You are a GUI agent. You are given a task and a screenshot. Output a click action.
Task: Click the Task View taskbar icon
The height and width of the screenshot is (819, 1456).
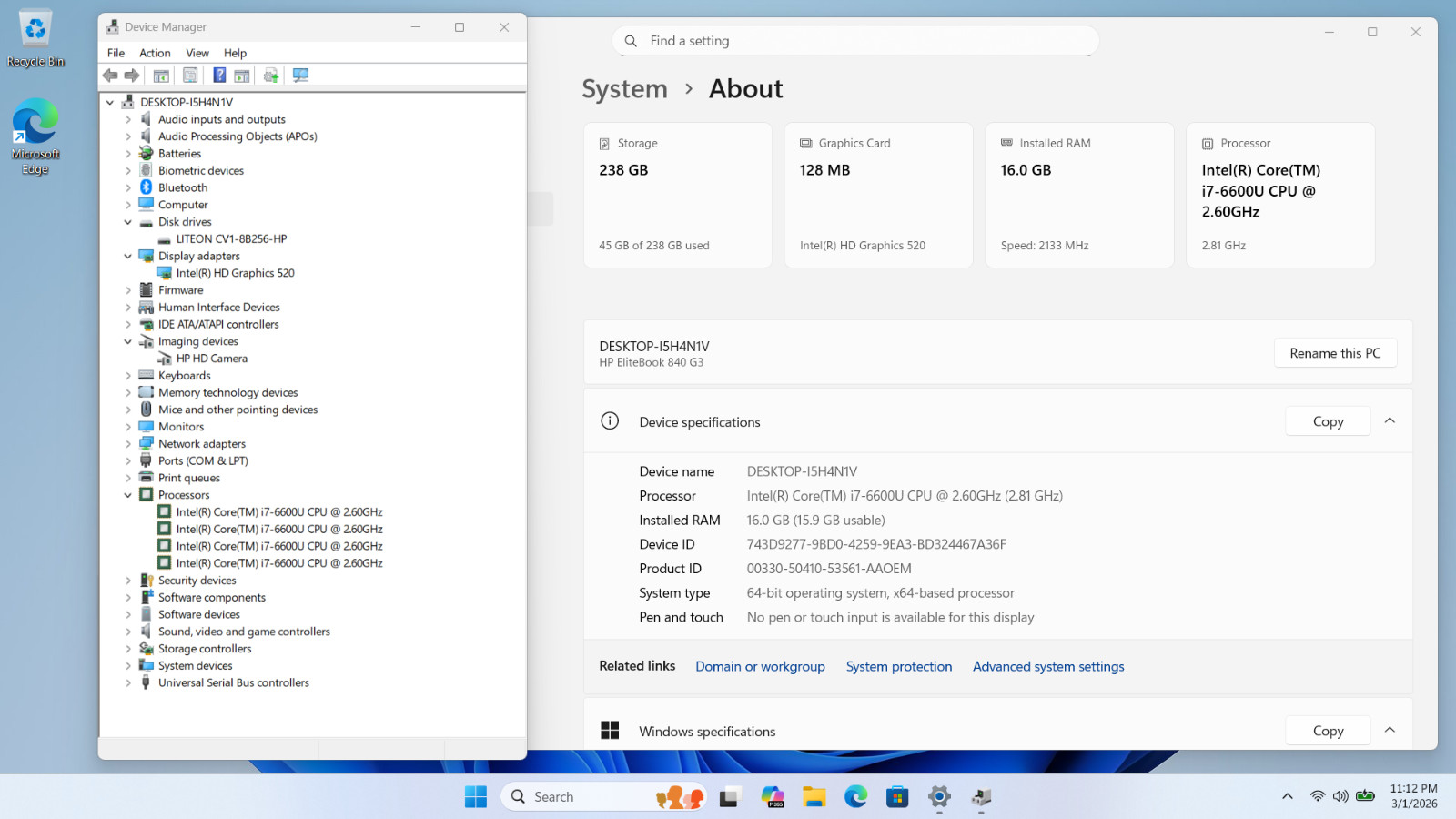[730, 797]
